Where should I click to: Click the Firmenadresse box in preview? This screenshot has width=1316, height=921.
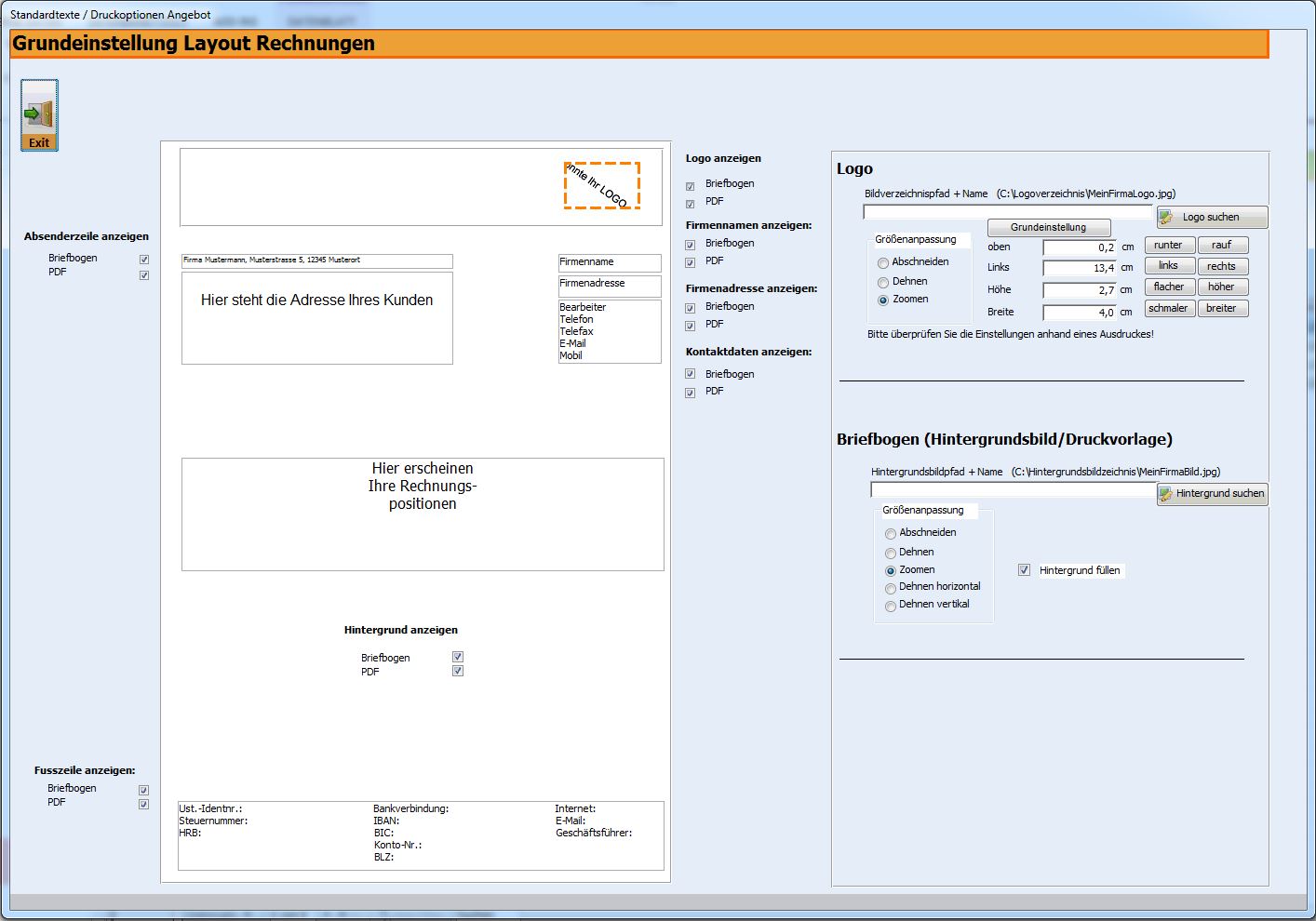[610, 286]
